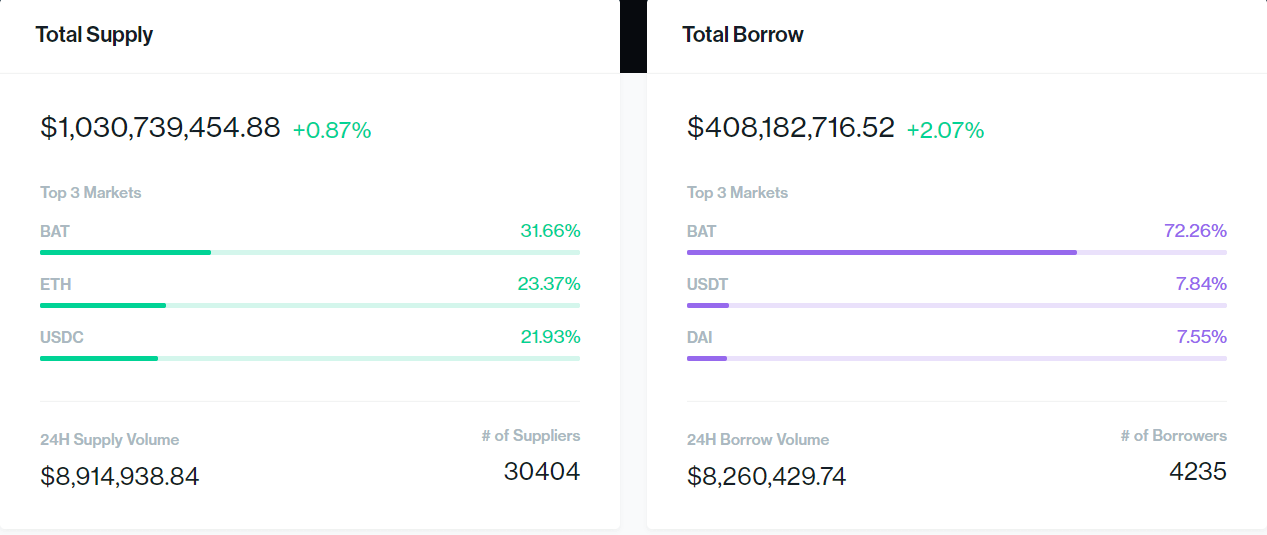Click the Total Borrow heading
Viewport: 1267px width, 535px height.
click(x=742, y=35)
